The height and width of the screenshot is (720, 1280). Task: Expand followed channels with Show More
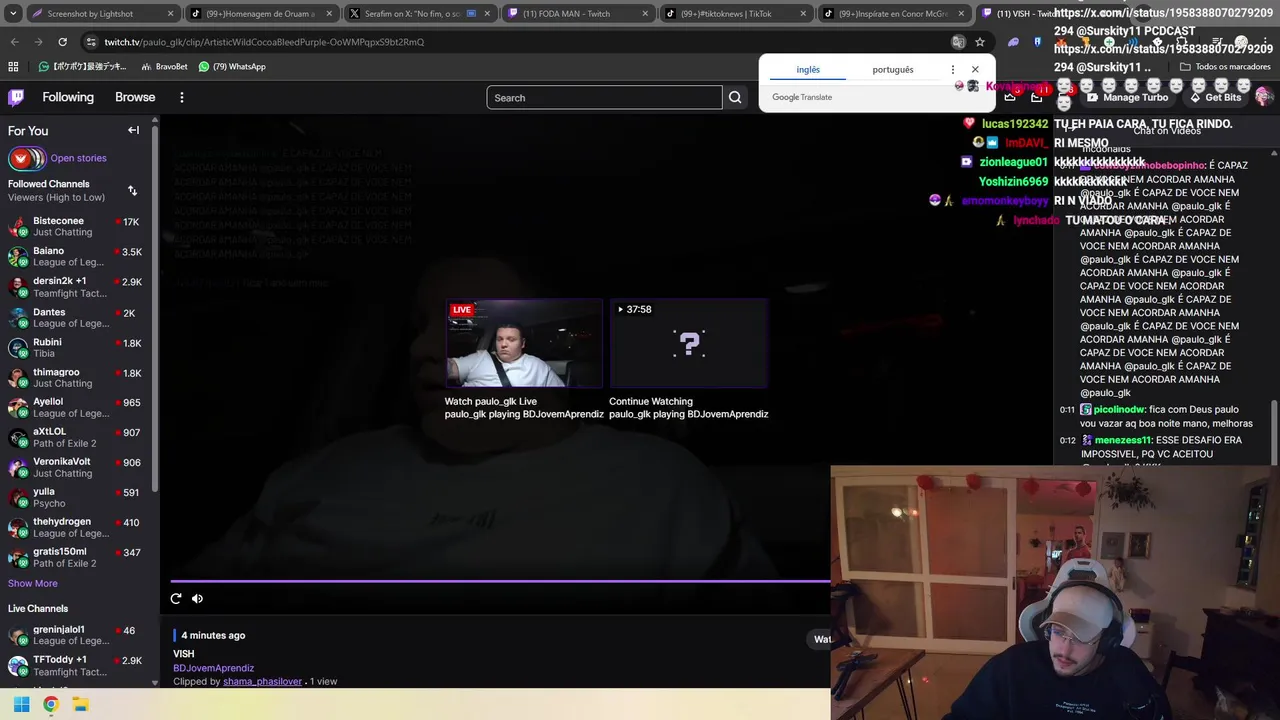point(33,583)
